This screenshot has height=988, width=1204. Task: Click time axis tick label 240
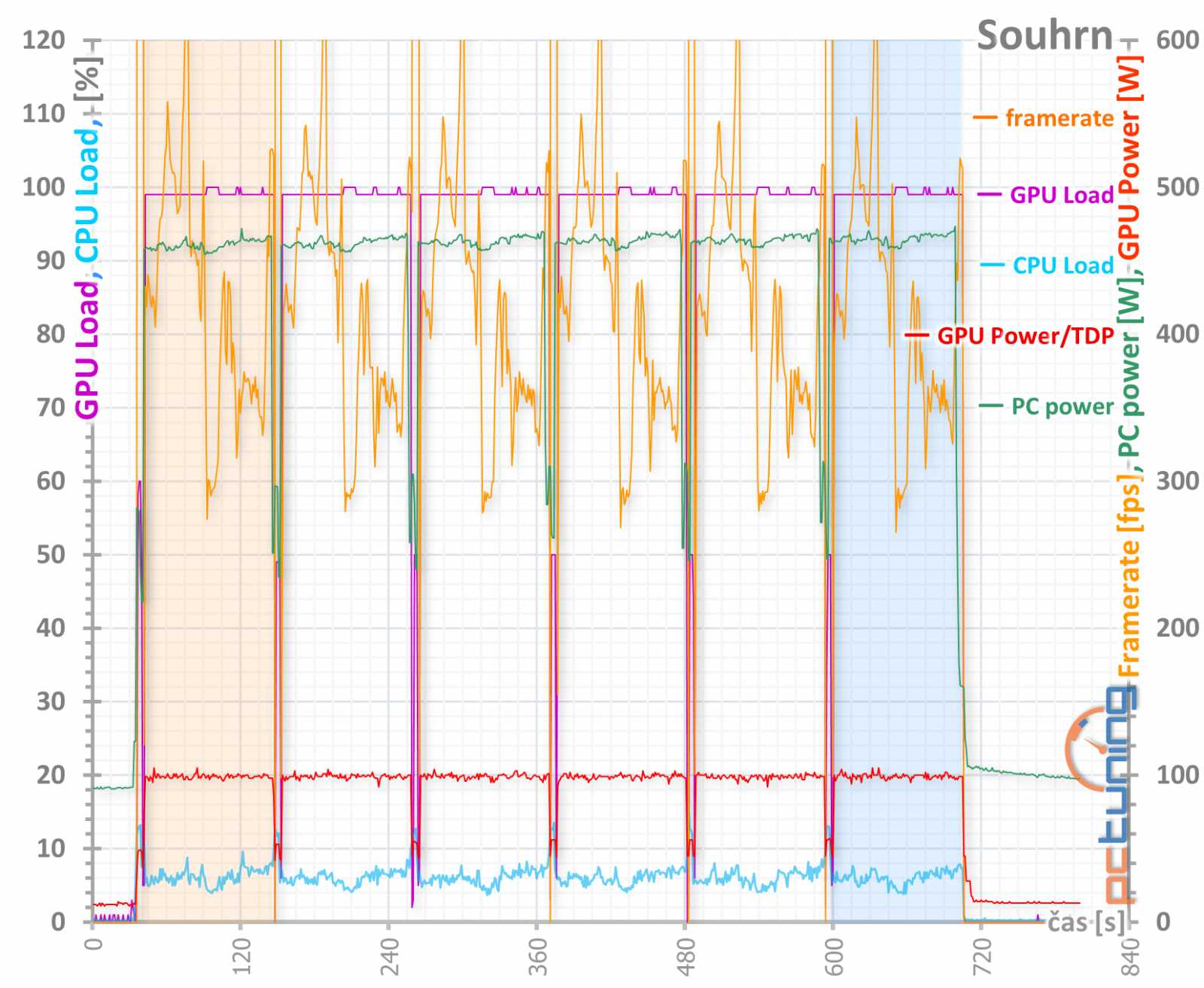(389, 956)
